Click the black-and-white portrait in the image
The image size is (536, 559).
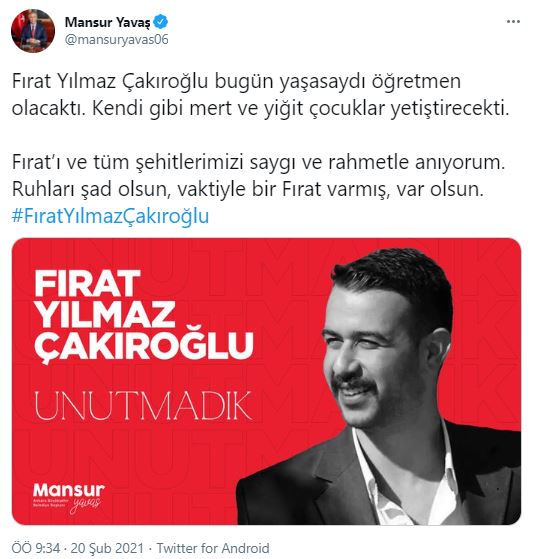pyautogui.click(x=382, y=387)
